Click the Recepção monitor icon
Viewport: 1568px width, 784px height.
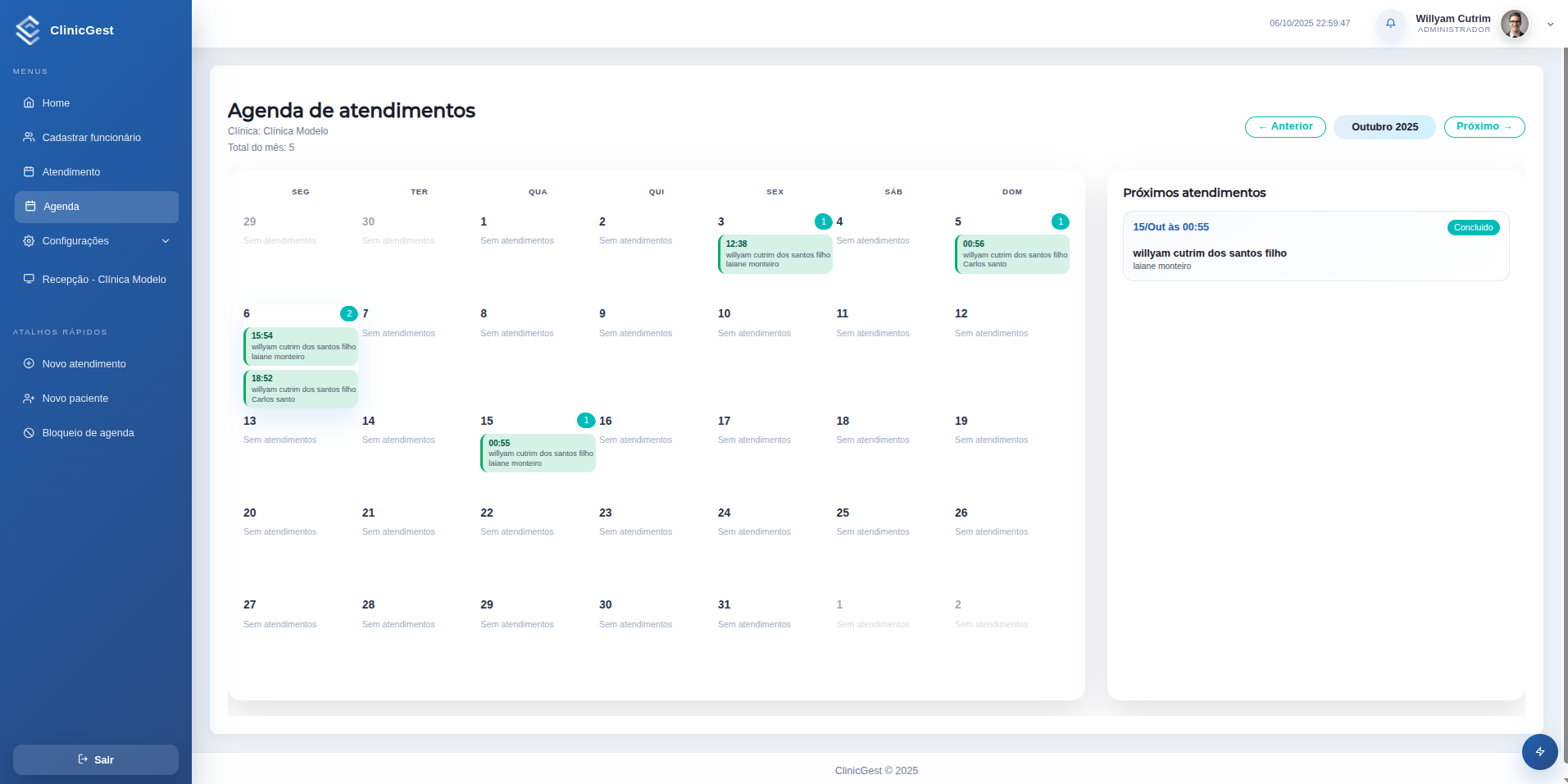[x=29, y=279]
